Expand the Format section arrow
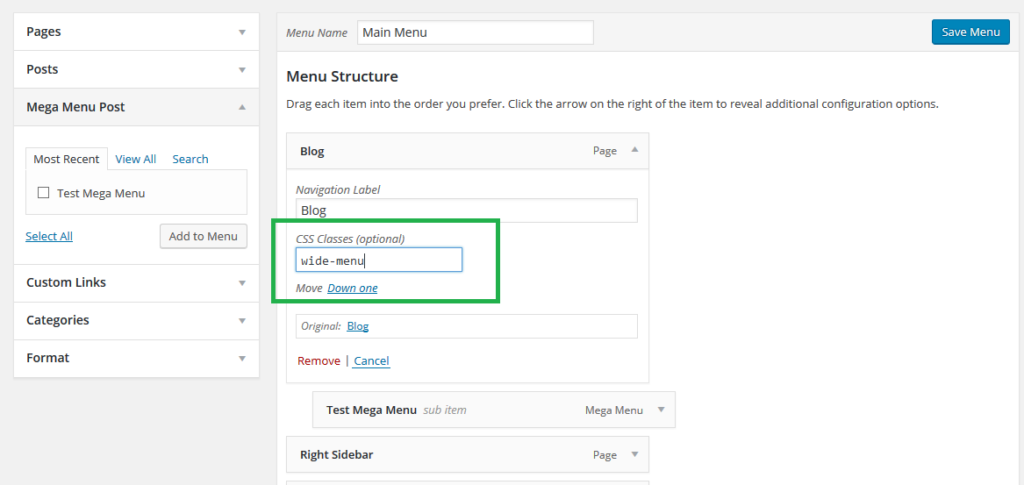 pos(241,358)
